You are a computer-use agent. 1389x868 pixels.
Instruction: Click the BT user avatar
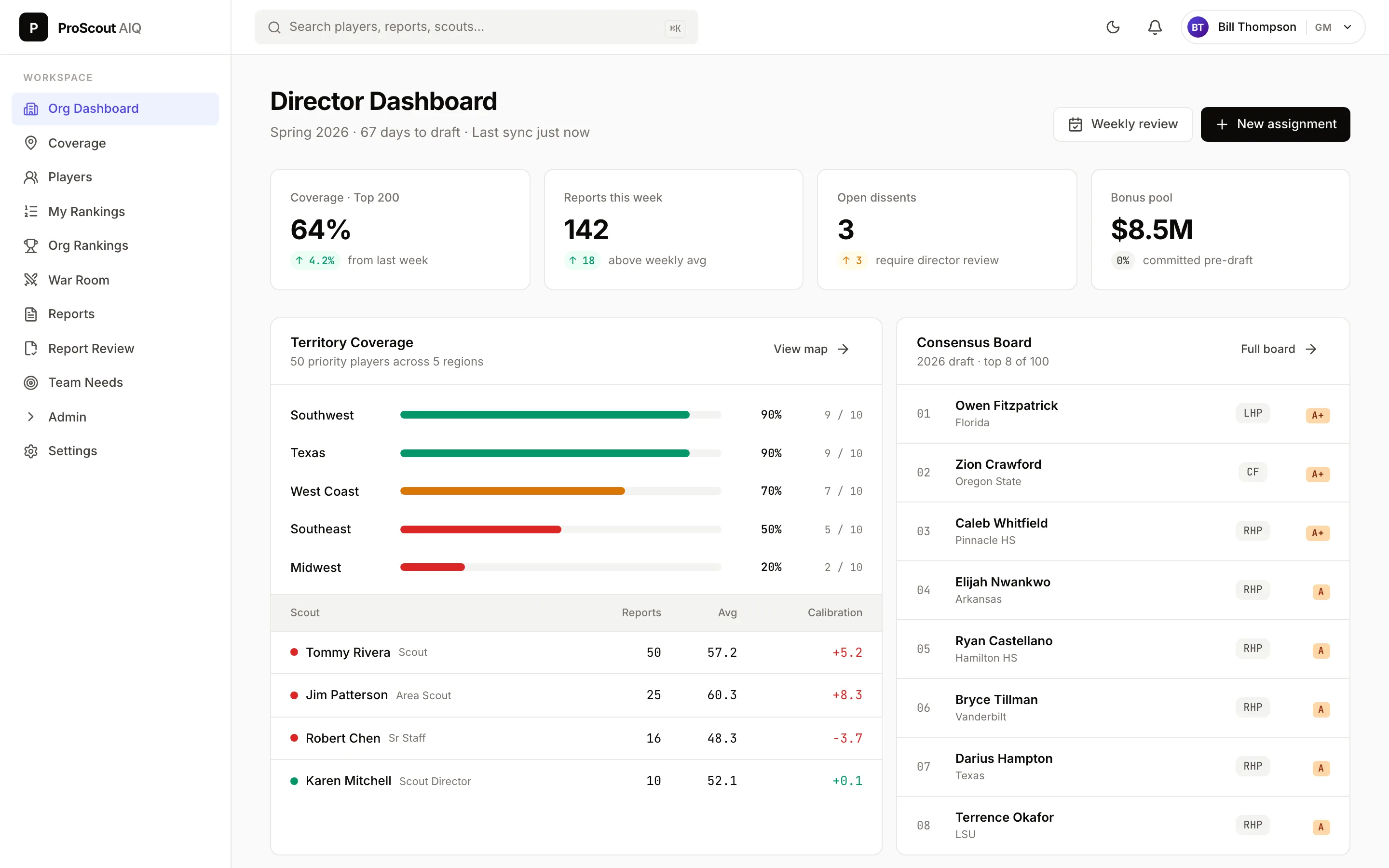pyautogui.click(x=1198, y=27)
